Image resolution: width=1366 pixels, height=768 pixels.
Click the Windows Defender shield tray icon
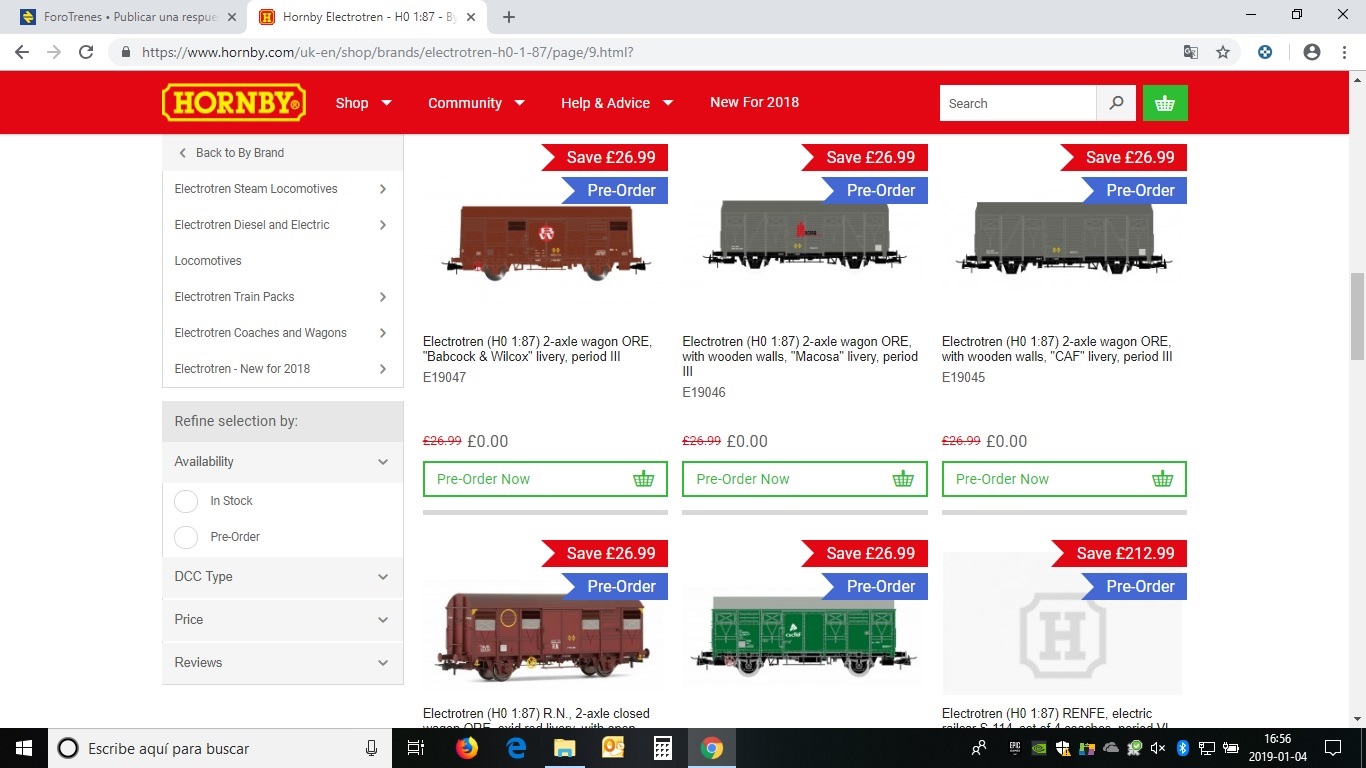(x=1063, y=748)
